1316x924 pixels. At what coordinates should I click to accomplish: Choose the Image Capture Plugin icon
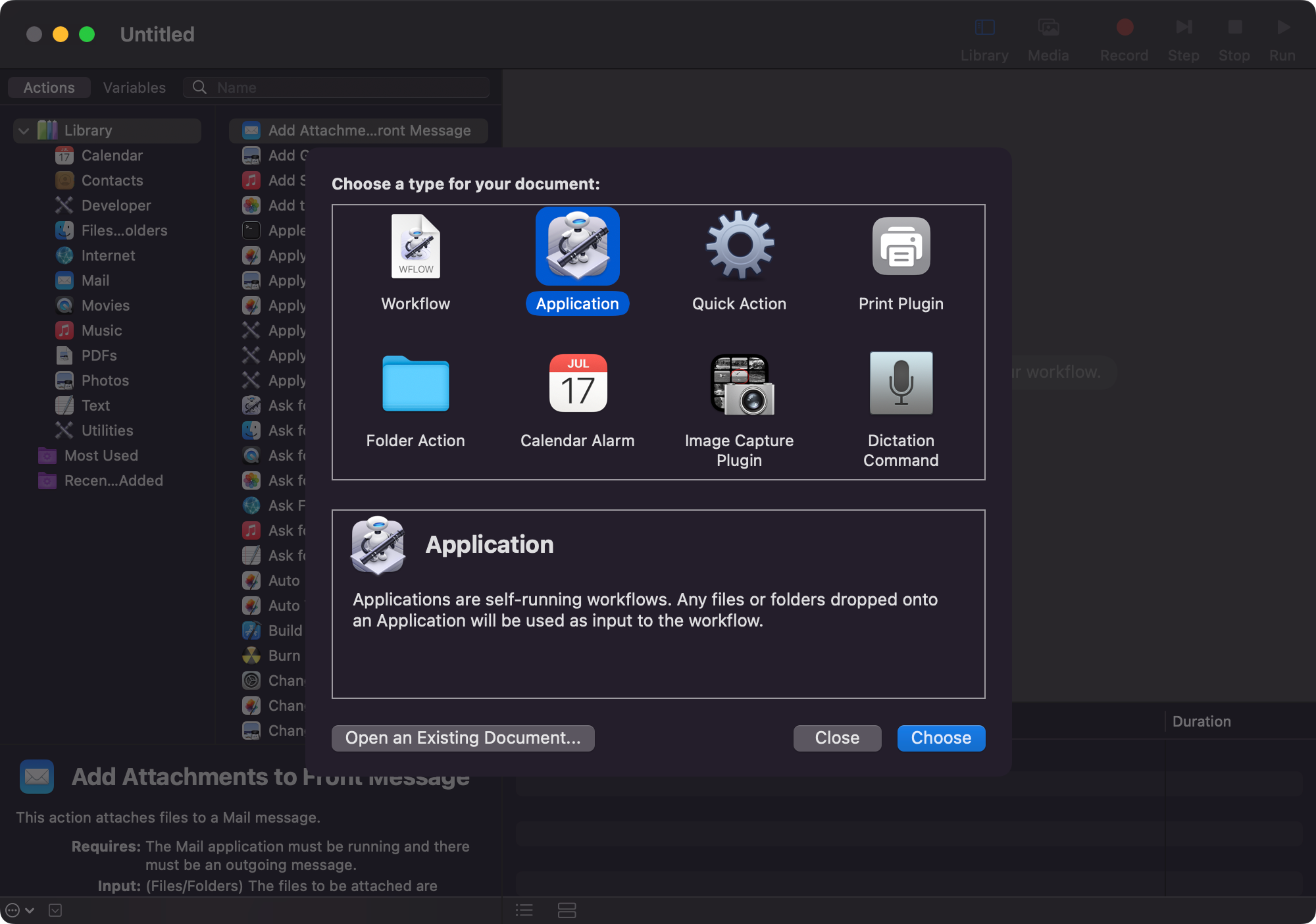click(x=739, y=384)
